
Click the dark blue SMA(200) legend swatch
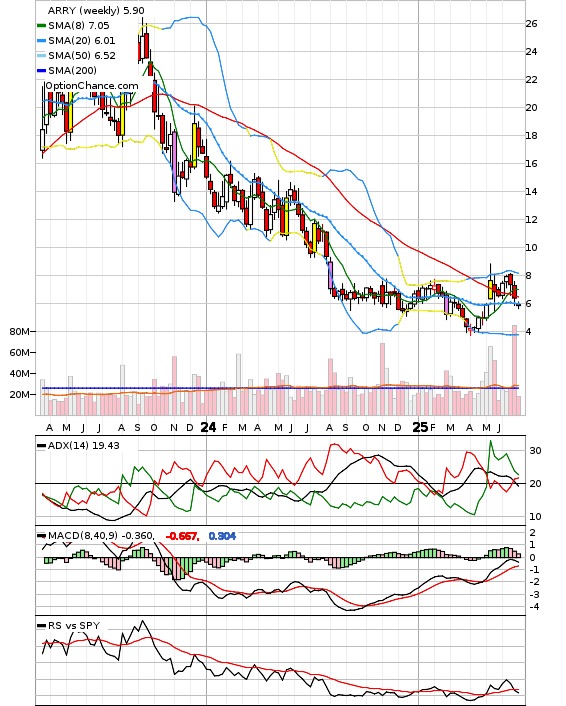pyautogui.click(x=41, y=70)
